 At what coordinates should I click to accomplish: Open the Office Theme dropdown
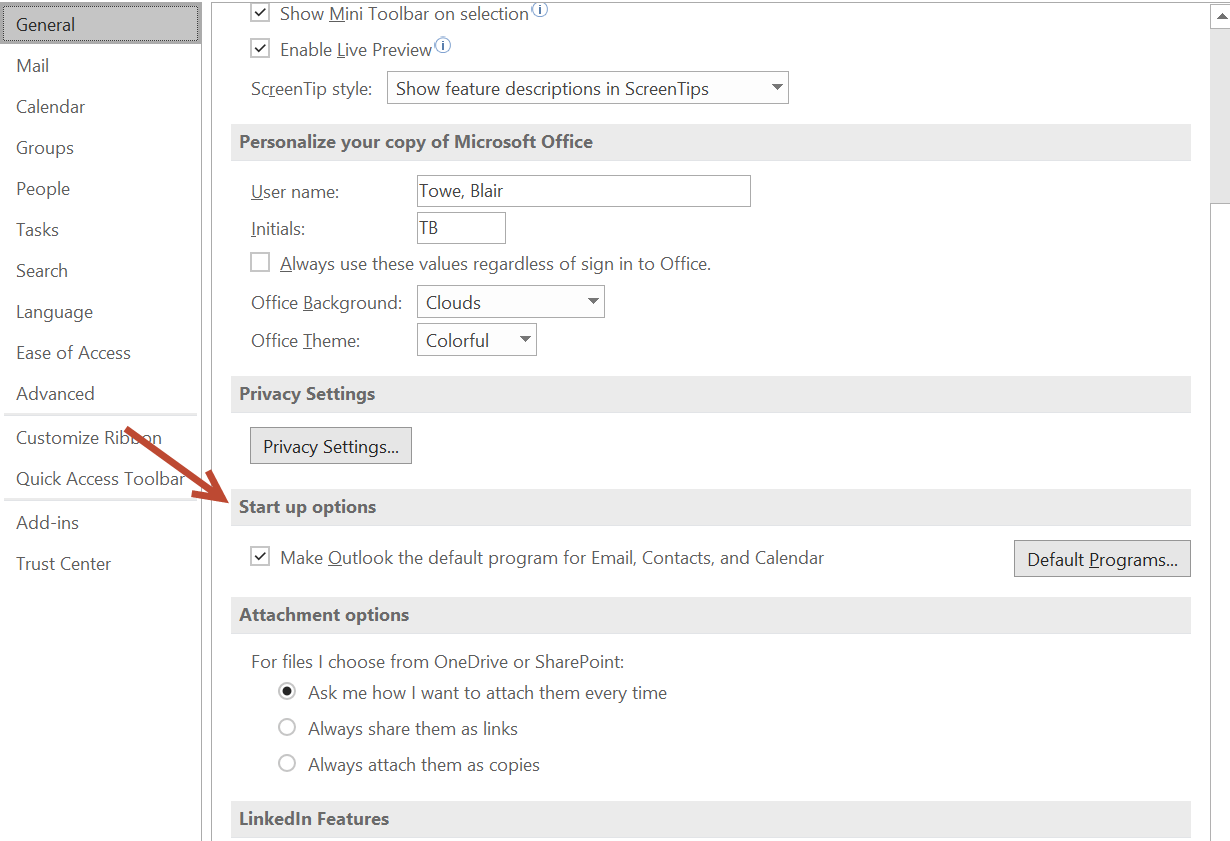476,340
